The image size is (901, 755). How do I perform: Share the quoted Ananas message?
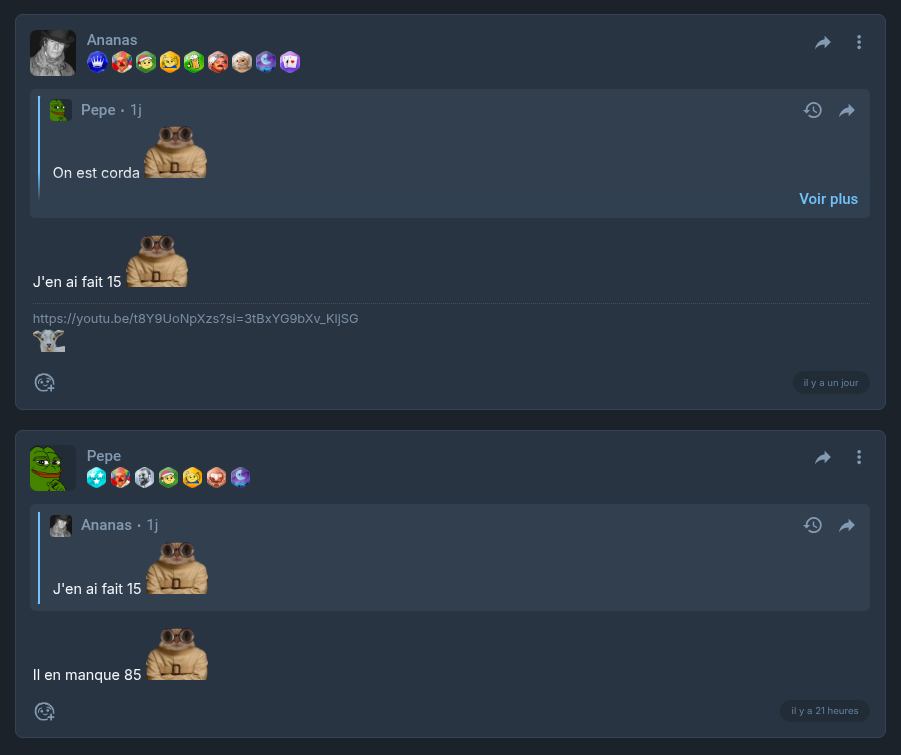(847, 525)
